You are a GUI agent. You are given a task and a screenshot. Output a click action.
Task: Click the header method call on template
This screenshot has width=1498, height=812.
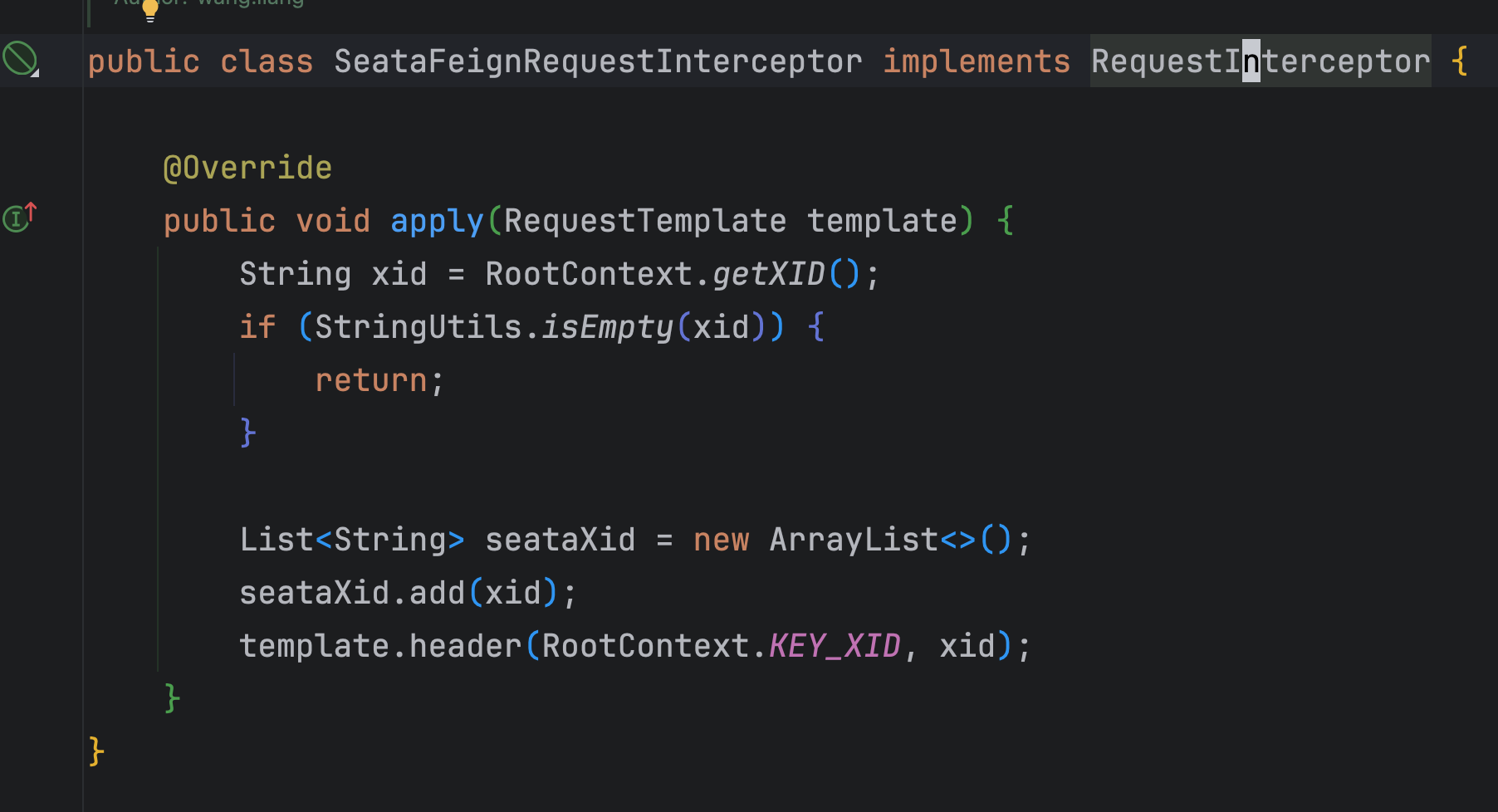pyautogui.click(x=465, y=646)
